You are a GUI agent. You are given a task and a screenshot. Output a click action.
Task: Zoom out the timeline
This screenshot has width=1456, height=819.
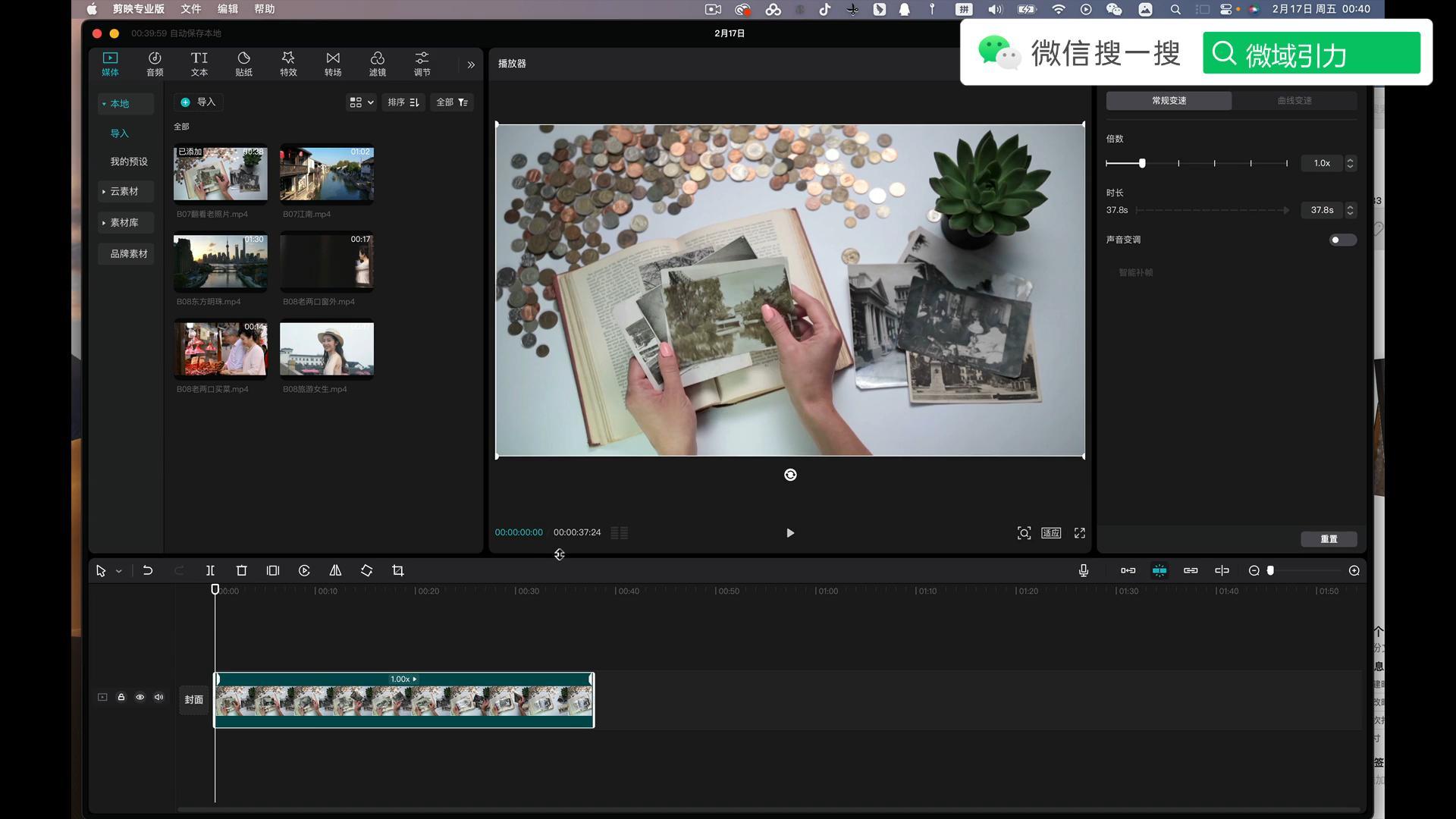coord(1254,571)
